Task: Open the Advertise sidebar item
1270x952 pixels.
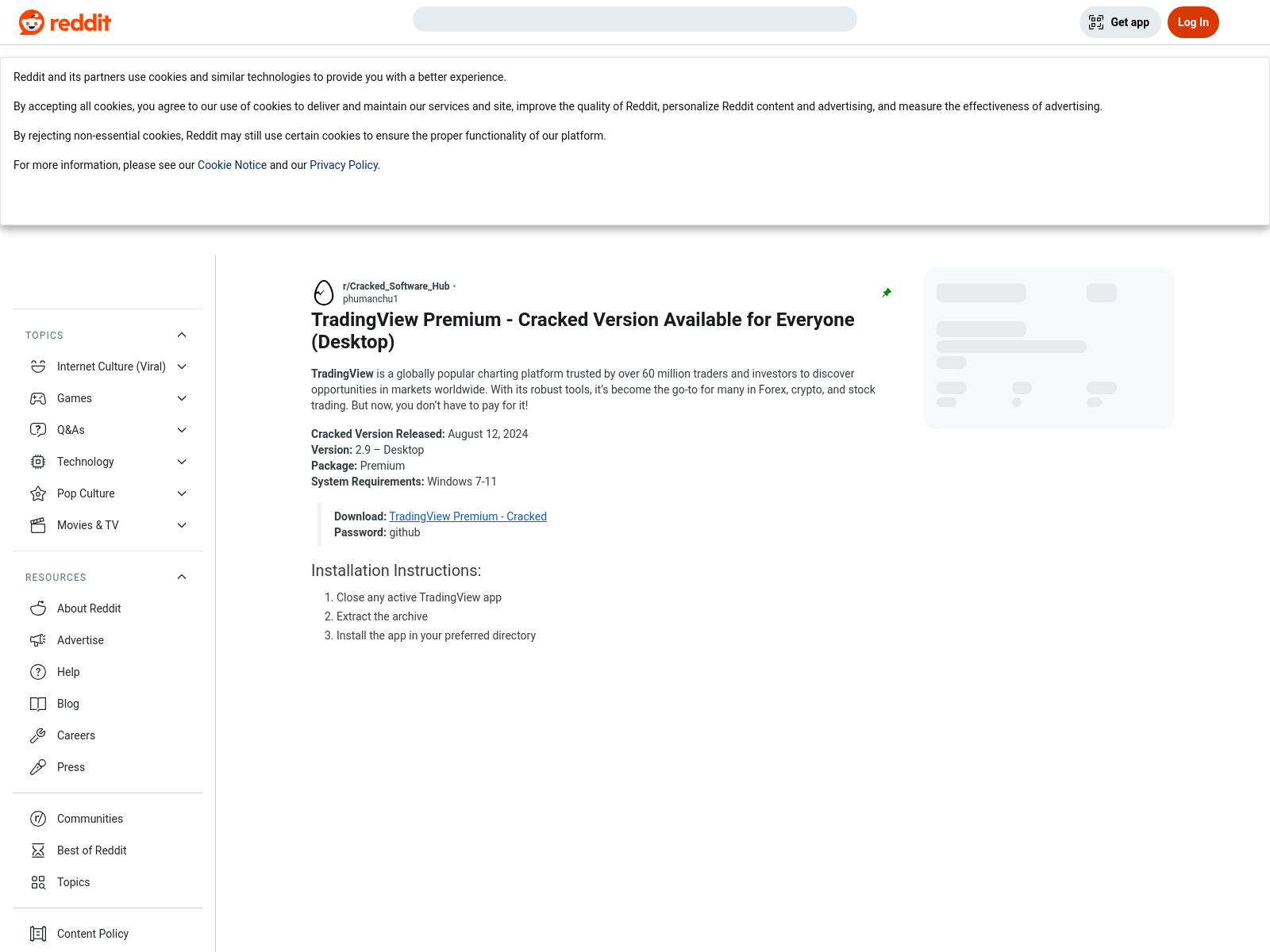Action: click(107, 640)
